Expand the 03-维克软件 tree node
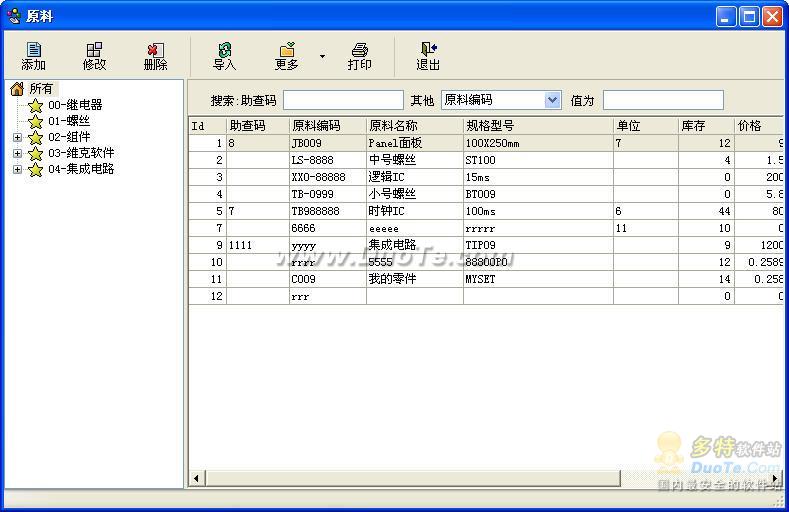This screenshot has width=789, height=512. tap(17, 153)
